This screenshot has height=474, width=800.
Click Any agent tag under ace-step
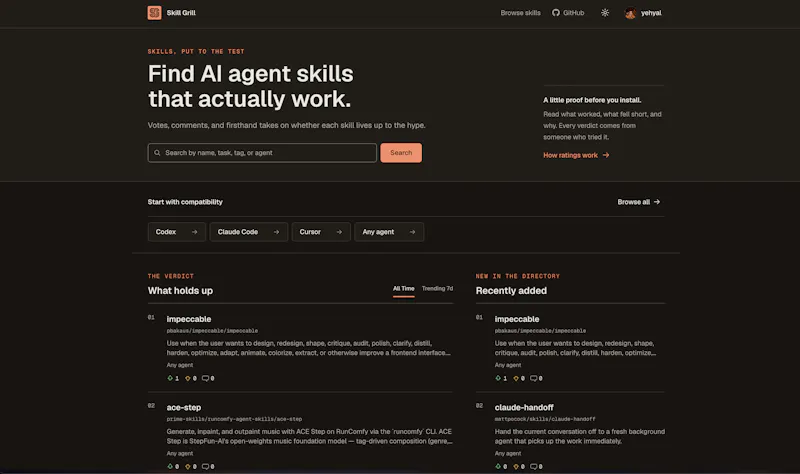pos(180,453)
